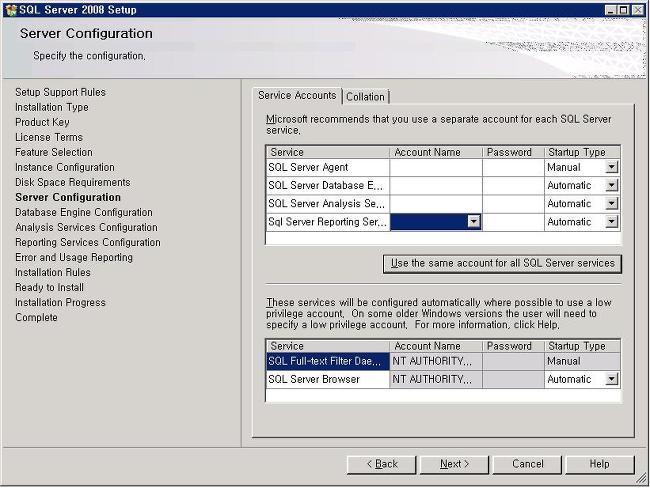
Task: Click Account Name field for SQL Server Analysis Services
Action: point(436,204)
